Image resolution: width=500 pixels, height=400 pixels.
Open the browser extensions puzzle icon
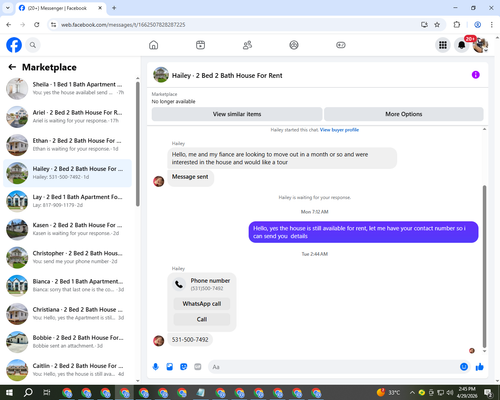tap(457, 25)
